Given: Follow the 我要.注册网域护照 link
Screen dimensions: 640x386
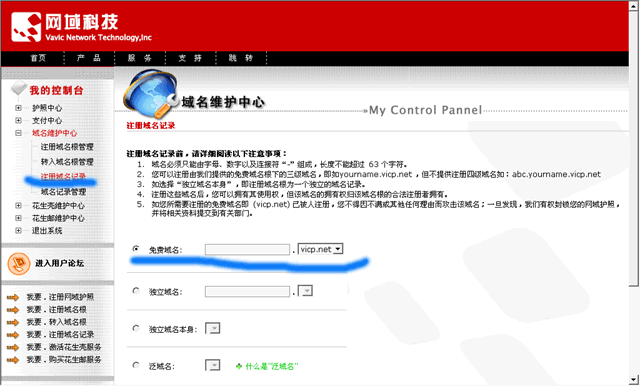Looking at the screenshot, I should tap(60, 297).
